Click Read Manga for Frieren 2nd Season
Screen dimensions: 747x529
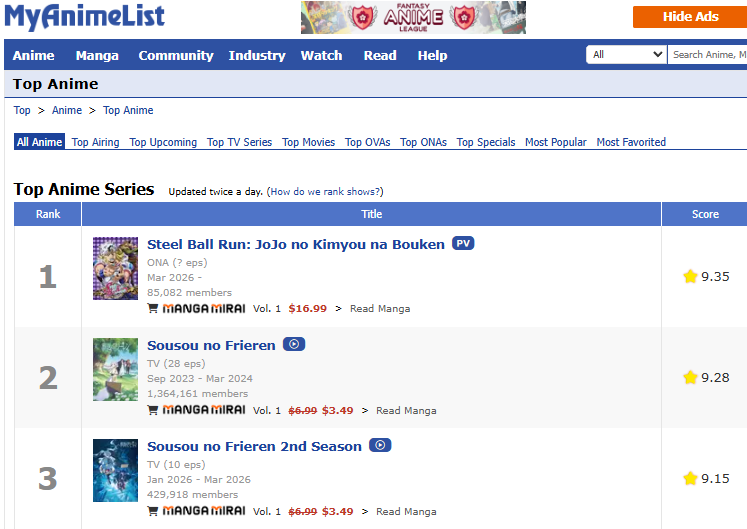(x=406, y=511)
